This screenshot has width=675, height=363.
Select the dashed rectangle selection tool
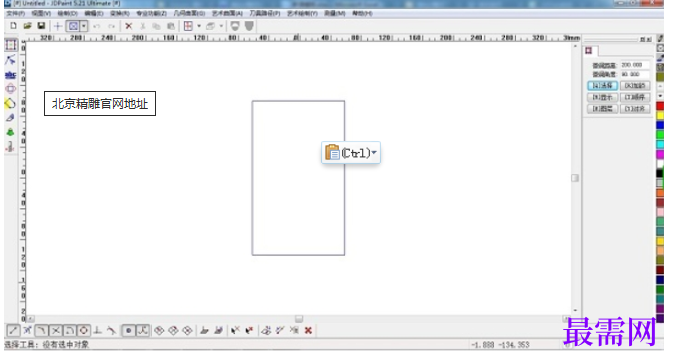click(x=11, y=45)
